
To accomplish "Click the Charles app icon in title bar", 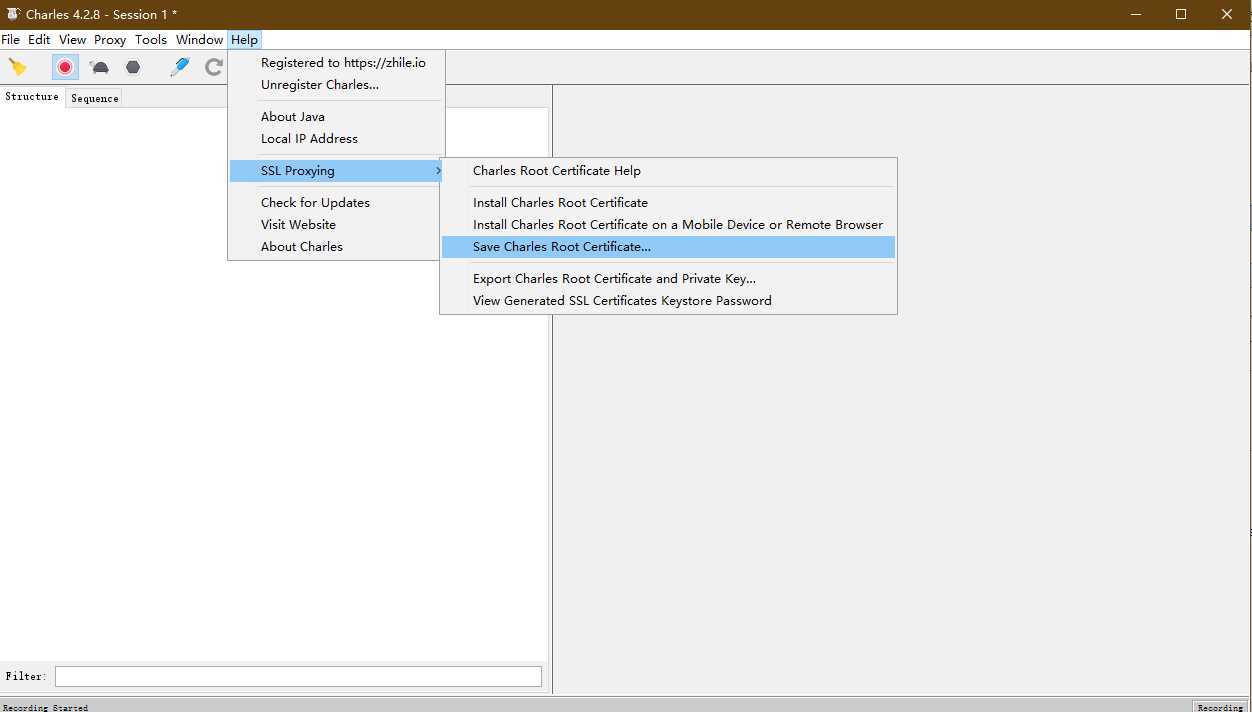I will point(13,14).
